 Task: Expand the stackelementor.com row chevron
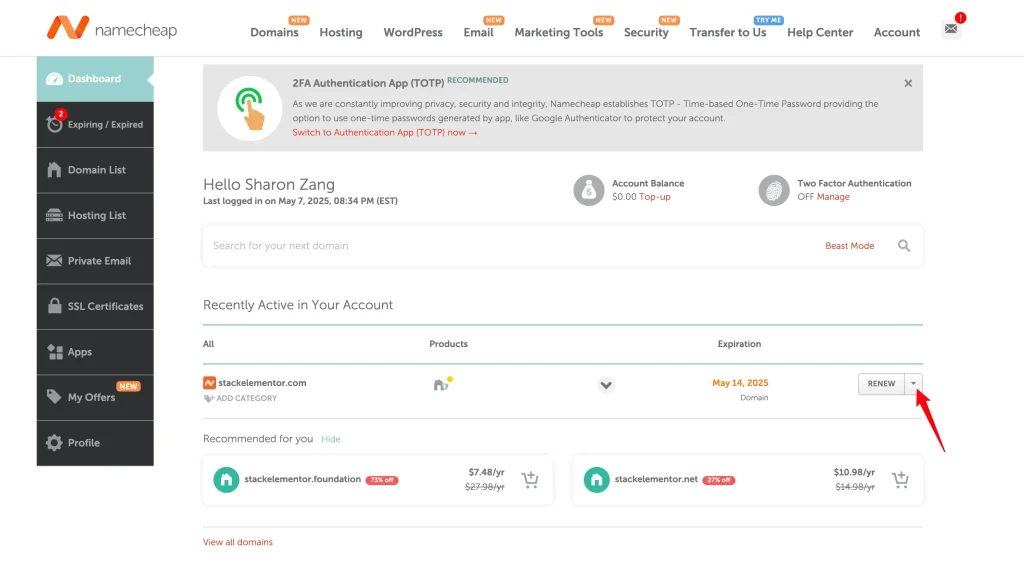[x=606, y=385]
